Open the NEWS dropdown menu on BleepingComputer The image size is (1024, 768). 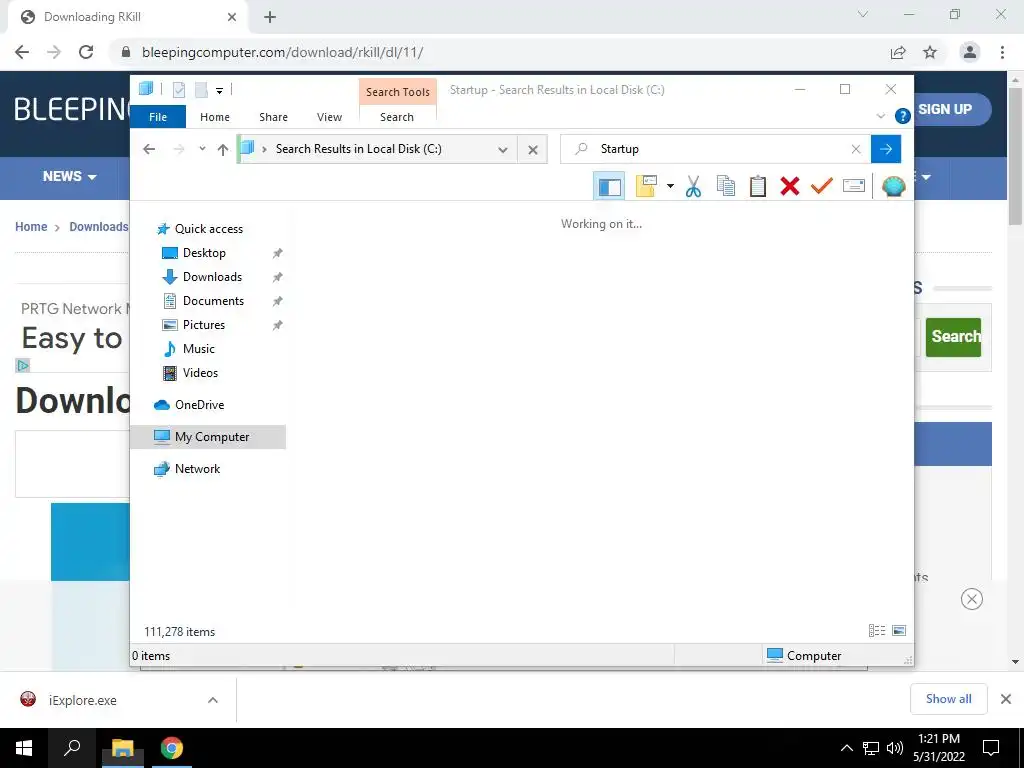(69, 176)
